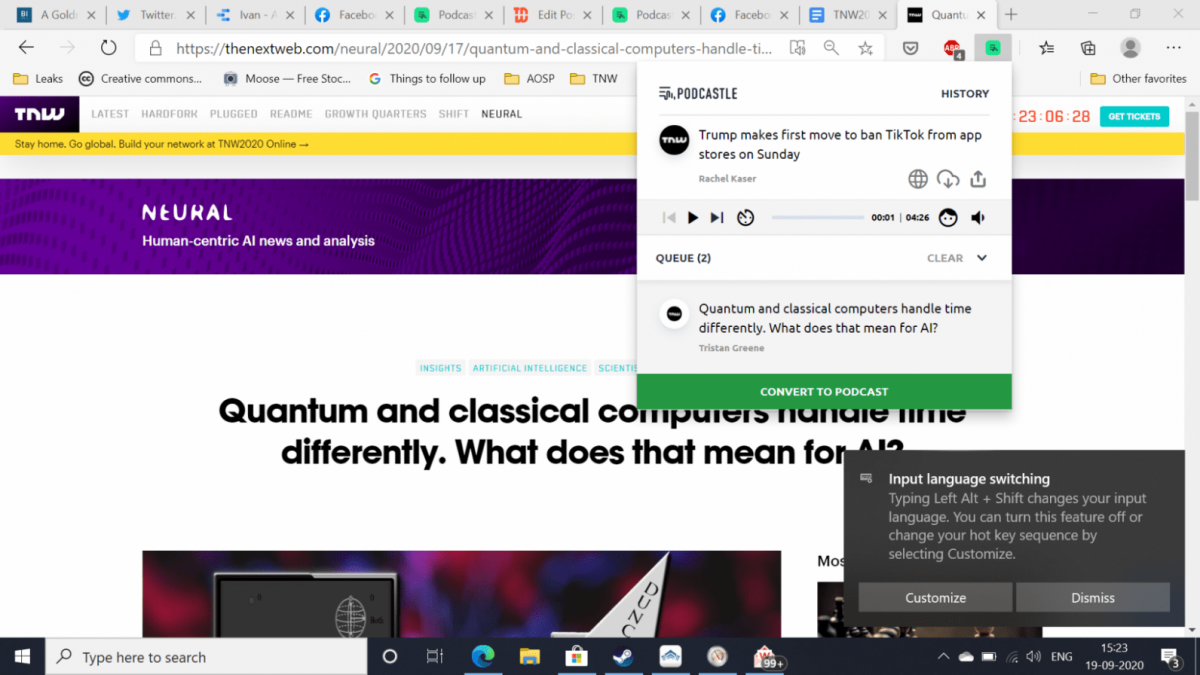The width and height of the screenshot is (1200, 675).
Task: Select queued Quantum and classical computers item
Action: click(824, 329)
